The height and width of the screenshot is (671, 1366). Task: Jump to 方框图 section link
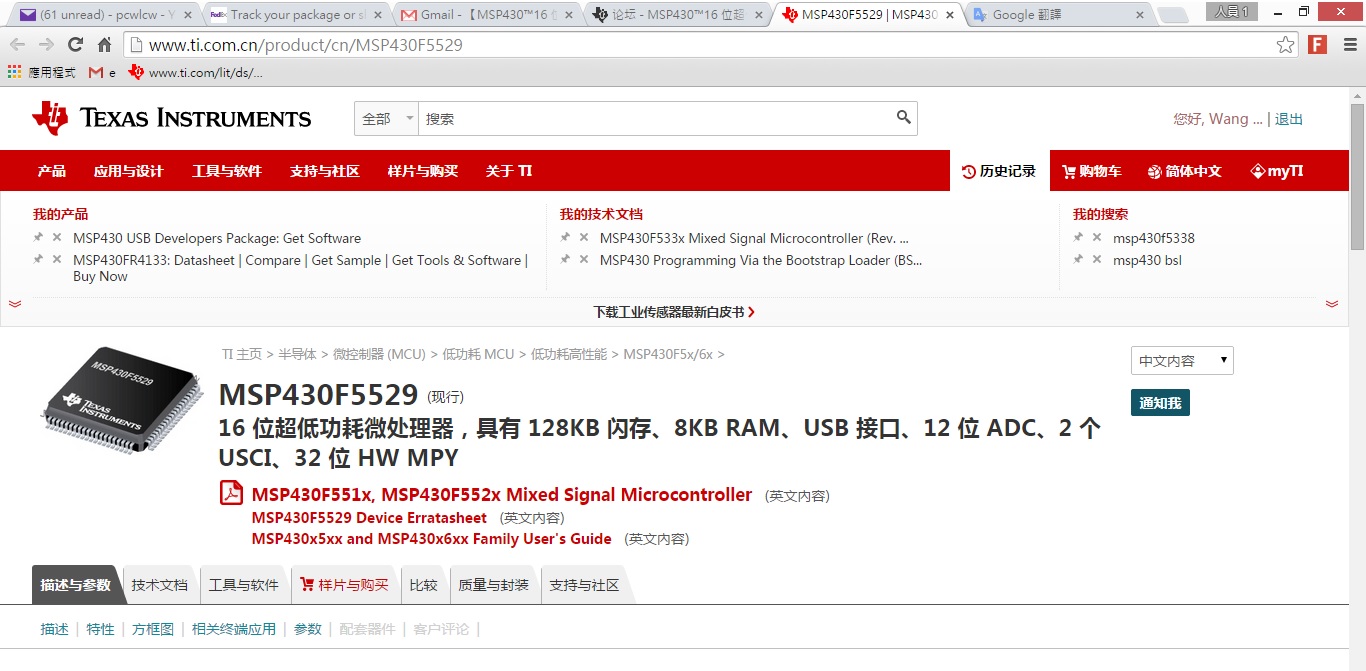(x=153, y=629)
